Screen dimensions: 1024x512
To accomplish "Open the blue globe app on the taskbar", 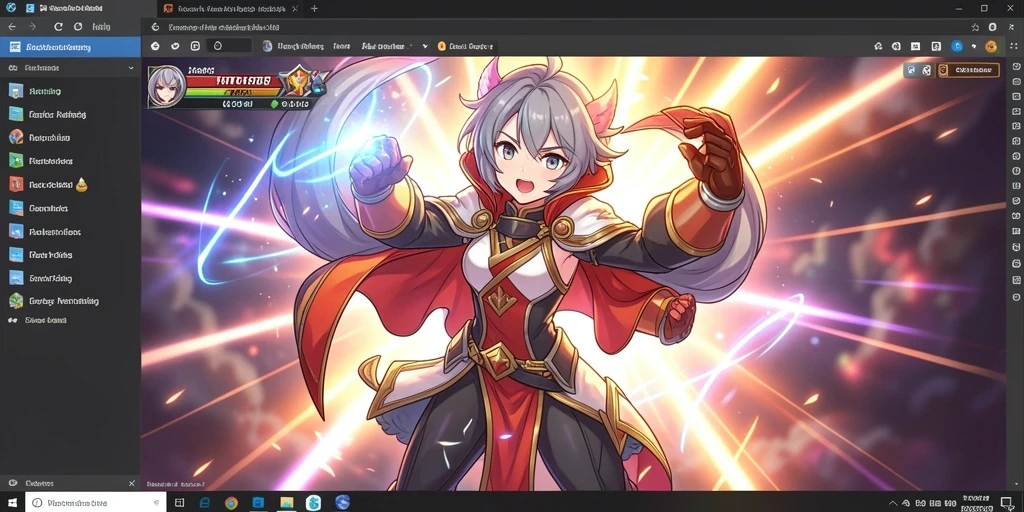I will click(342, 502).
